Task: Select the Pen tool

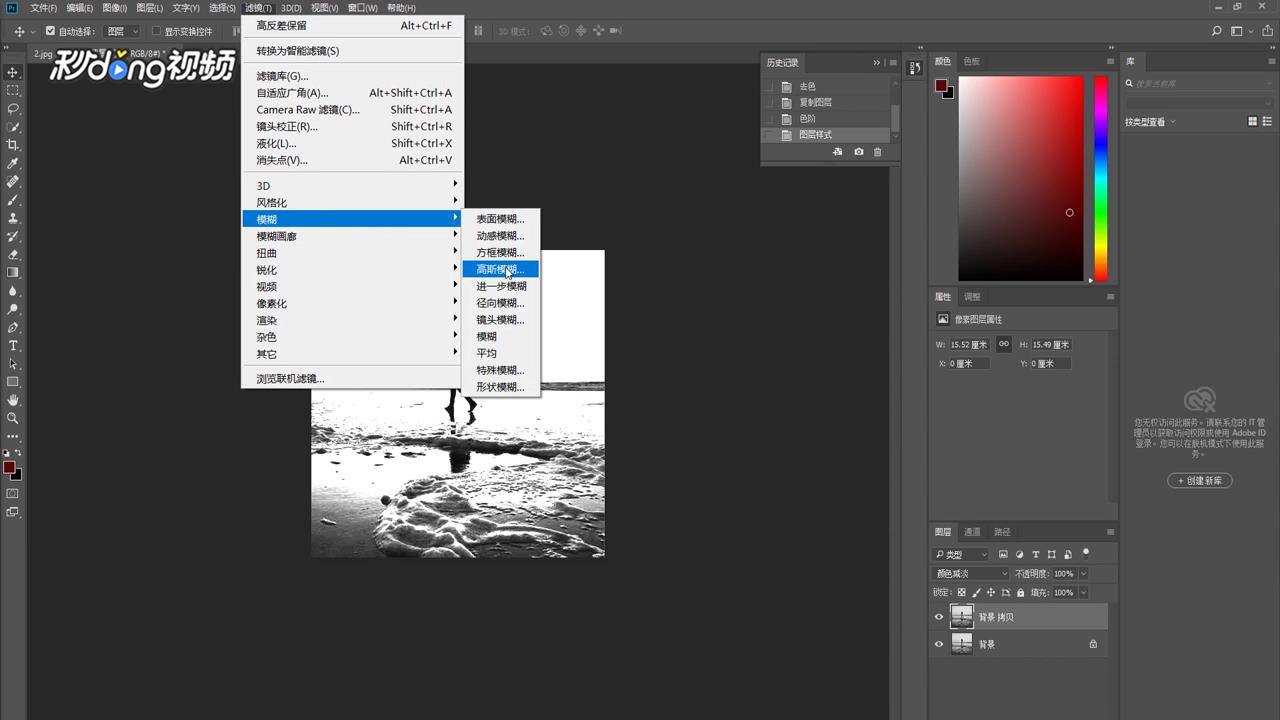Action: tap(13, 327)
